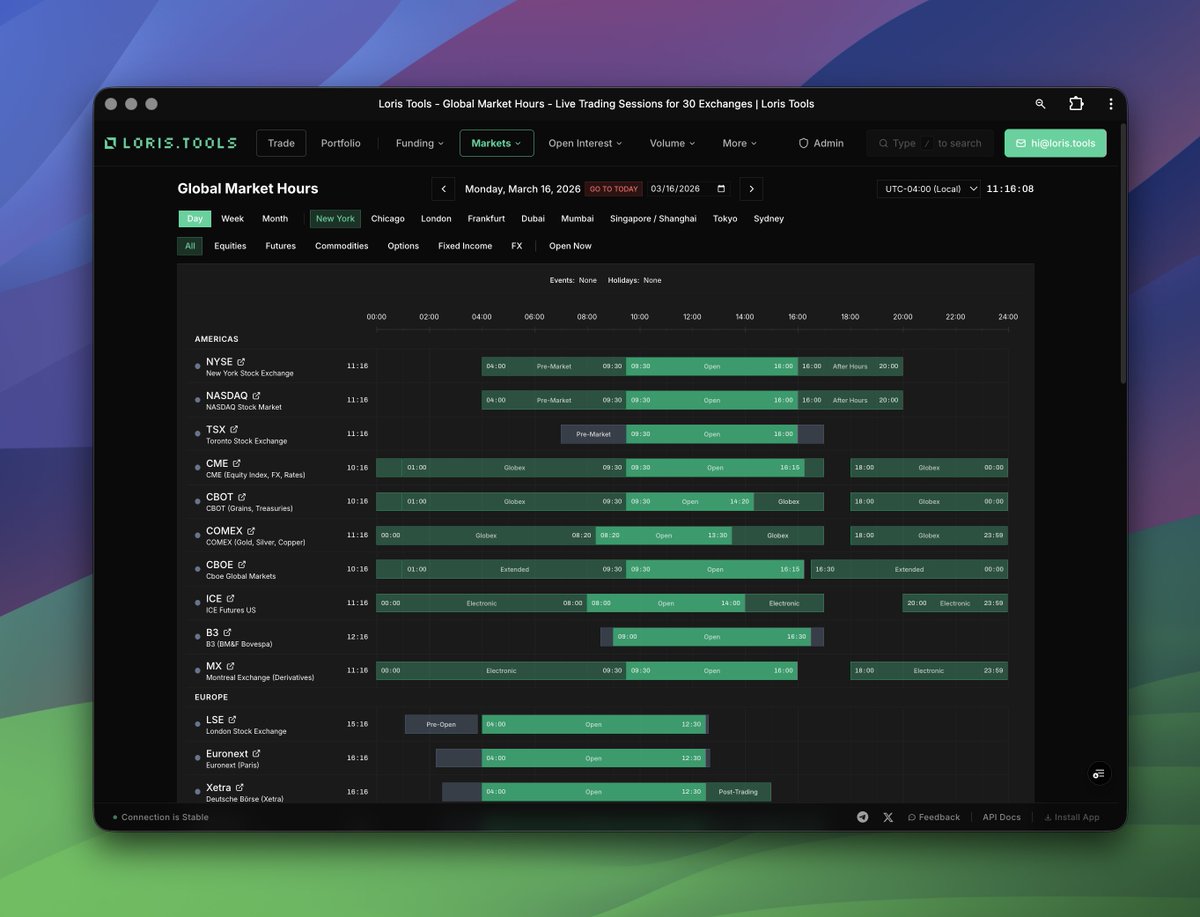Select the Day view toggle
The height and width of the screenshot is (917, 1200).
(x=195, y=219)
